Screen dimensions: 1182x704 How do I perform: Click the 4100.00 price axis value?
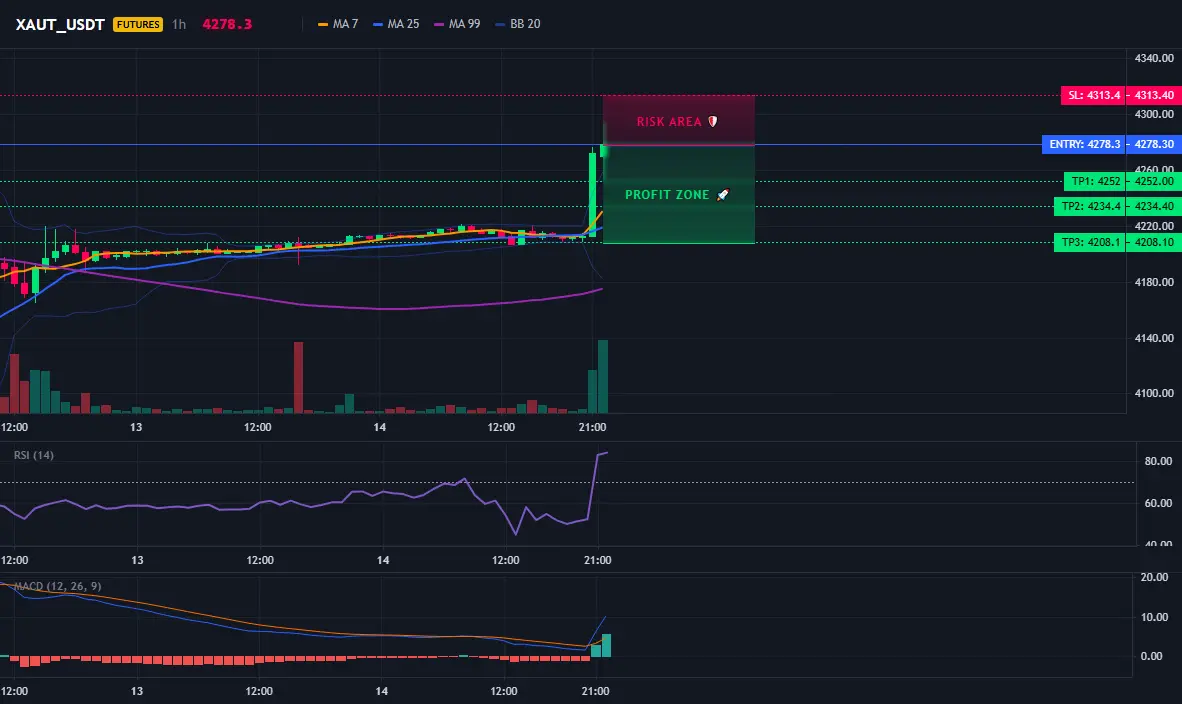1154,393
